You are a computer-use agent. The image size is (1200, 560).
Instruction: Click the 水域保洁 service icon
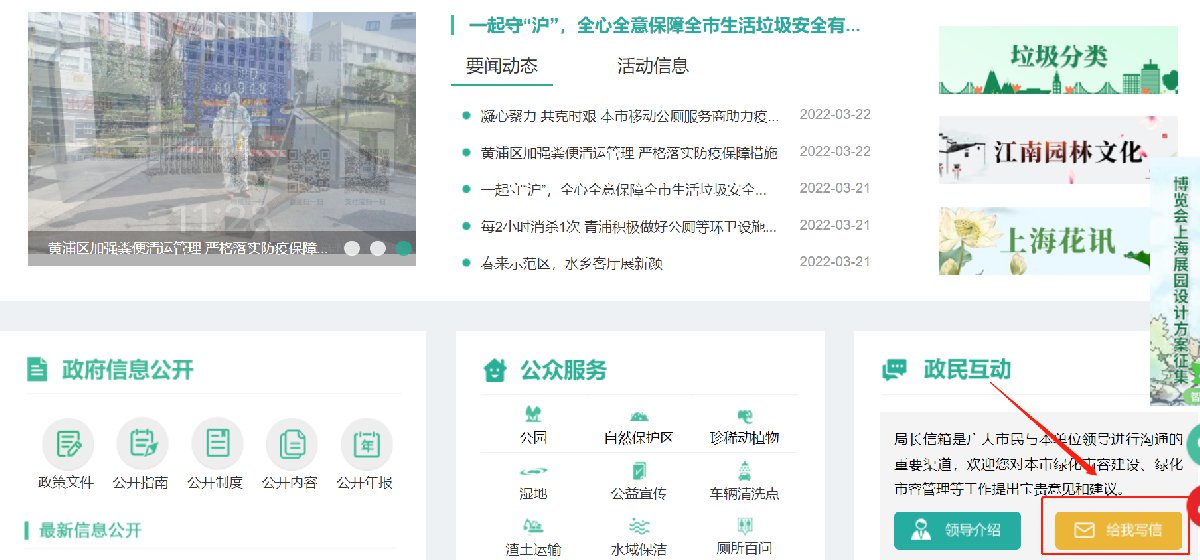click(x=638, y=526)
